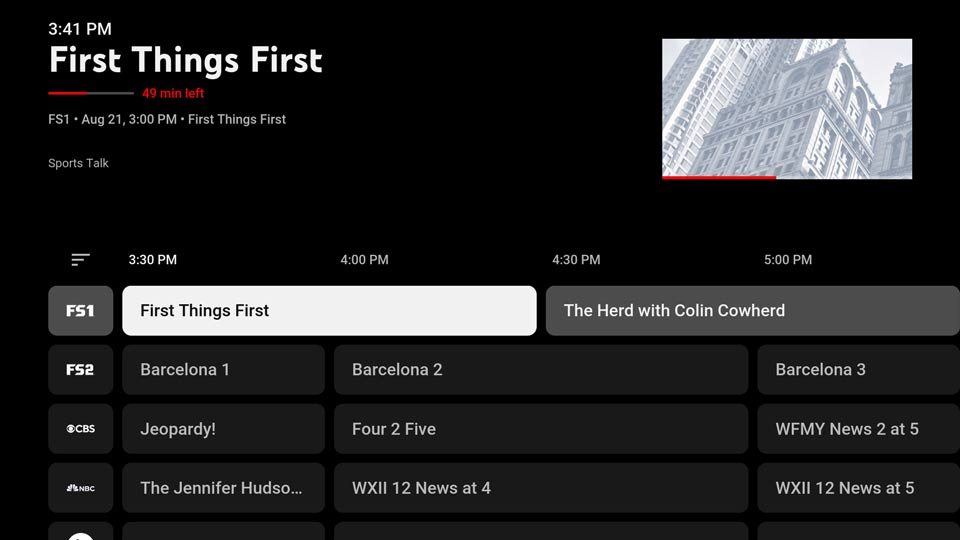Select the CBS channel logo
Viewport: 960px width, 540px height.
coord(80,429)
